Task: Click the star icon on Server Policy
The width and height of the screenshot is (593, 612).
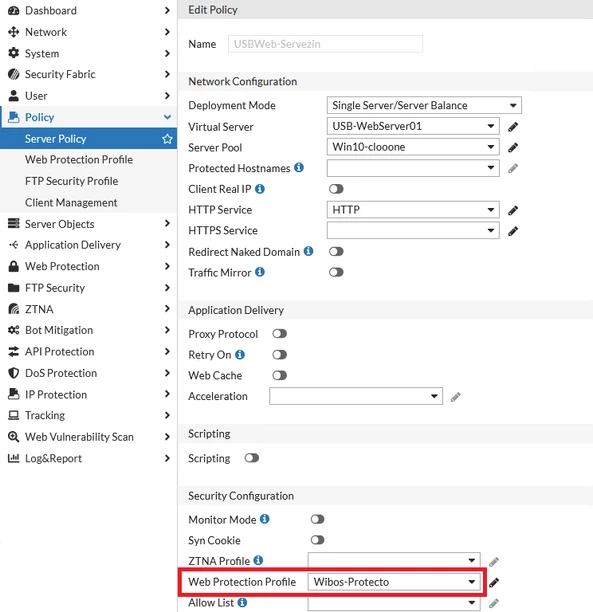Action: 167,139
